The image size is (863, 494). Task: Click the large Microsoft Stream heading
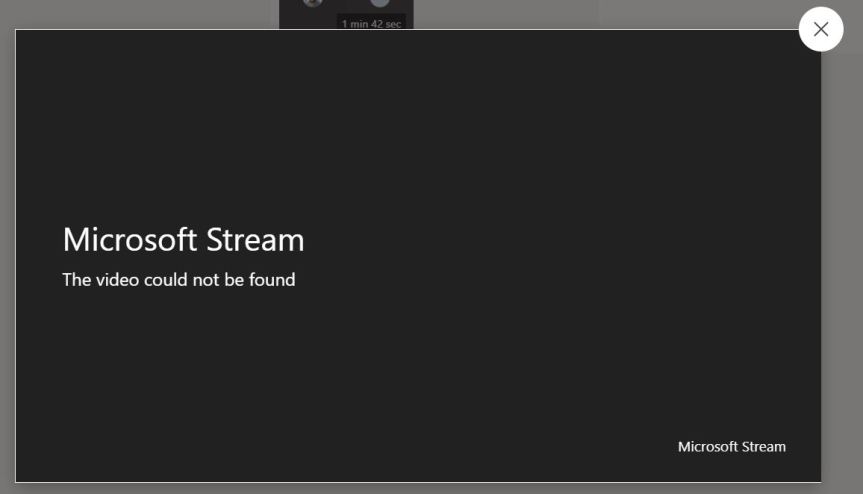[183, 240]
